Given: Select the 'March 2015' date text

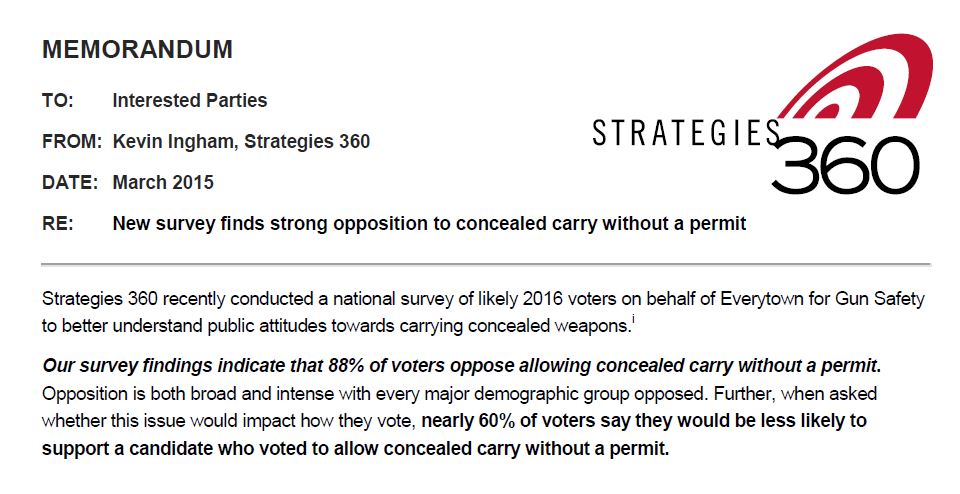Looking at the screenshot, I should coord(163,183).
